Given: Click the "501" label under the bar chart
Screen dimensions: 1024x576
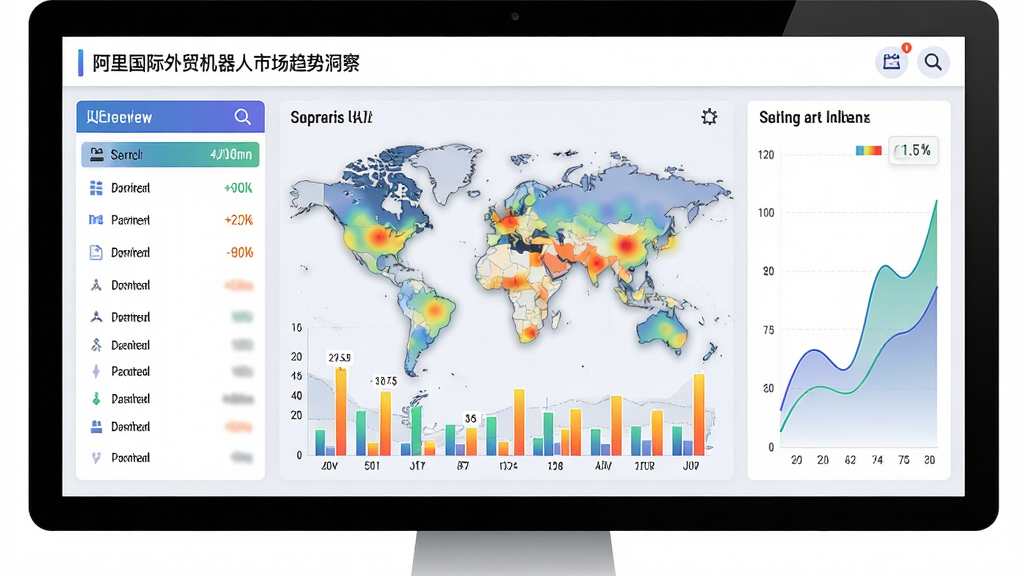Looking at the screenshot, I should 372,466.
